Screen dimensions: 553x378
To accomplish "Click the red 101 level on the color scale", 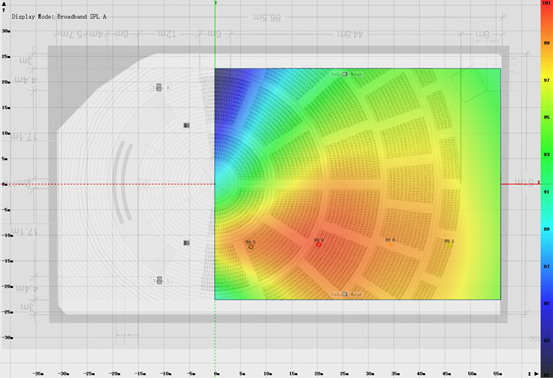I will (x=546, y=3).
